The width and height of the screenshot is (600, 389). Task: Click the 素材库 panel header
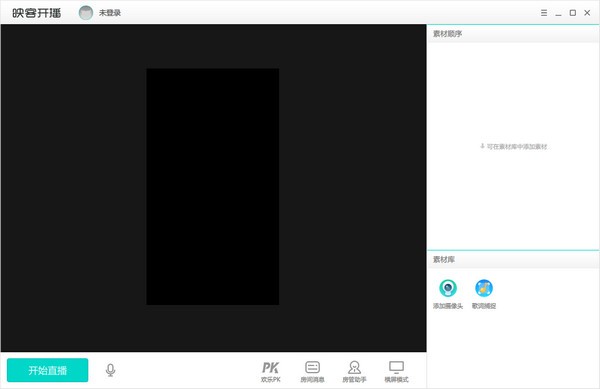click(x=513, y=259)
